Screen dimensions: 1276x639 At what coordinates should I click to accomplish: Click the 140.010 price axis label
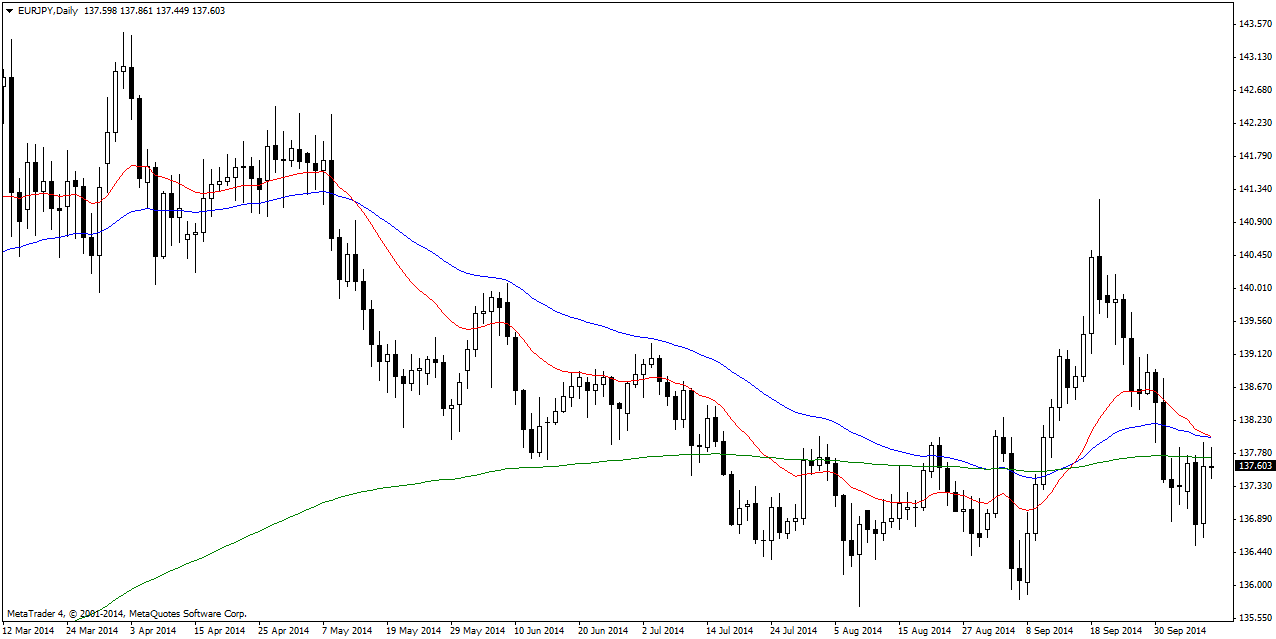[1254, 288]
